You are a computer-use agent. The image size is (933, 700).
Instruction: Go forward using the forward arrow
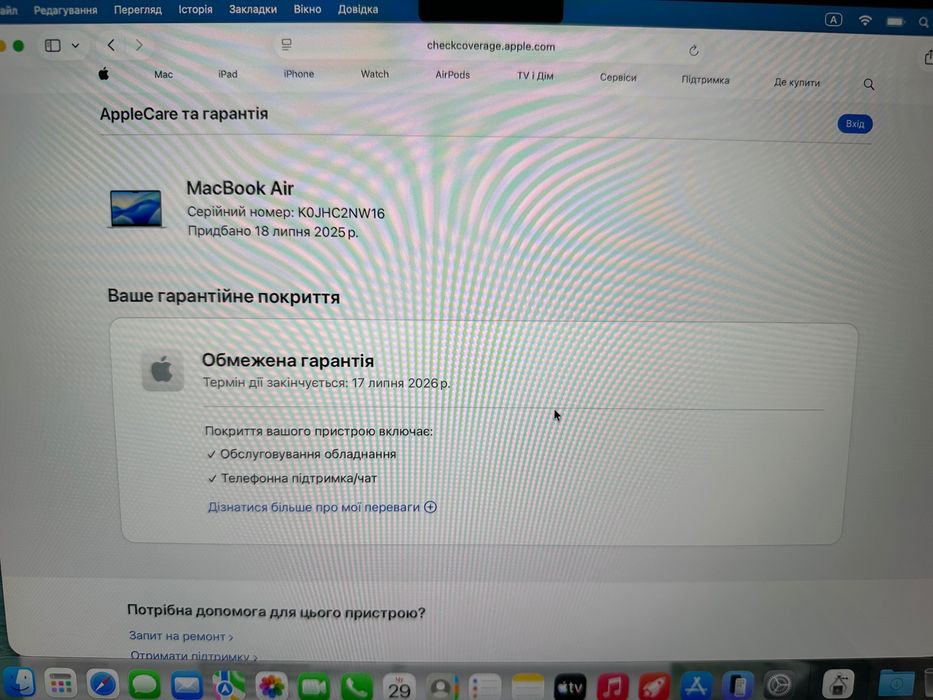pos(139,45)
